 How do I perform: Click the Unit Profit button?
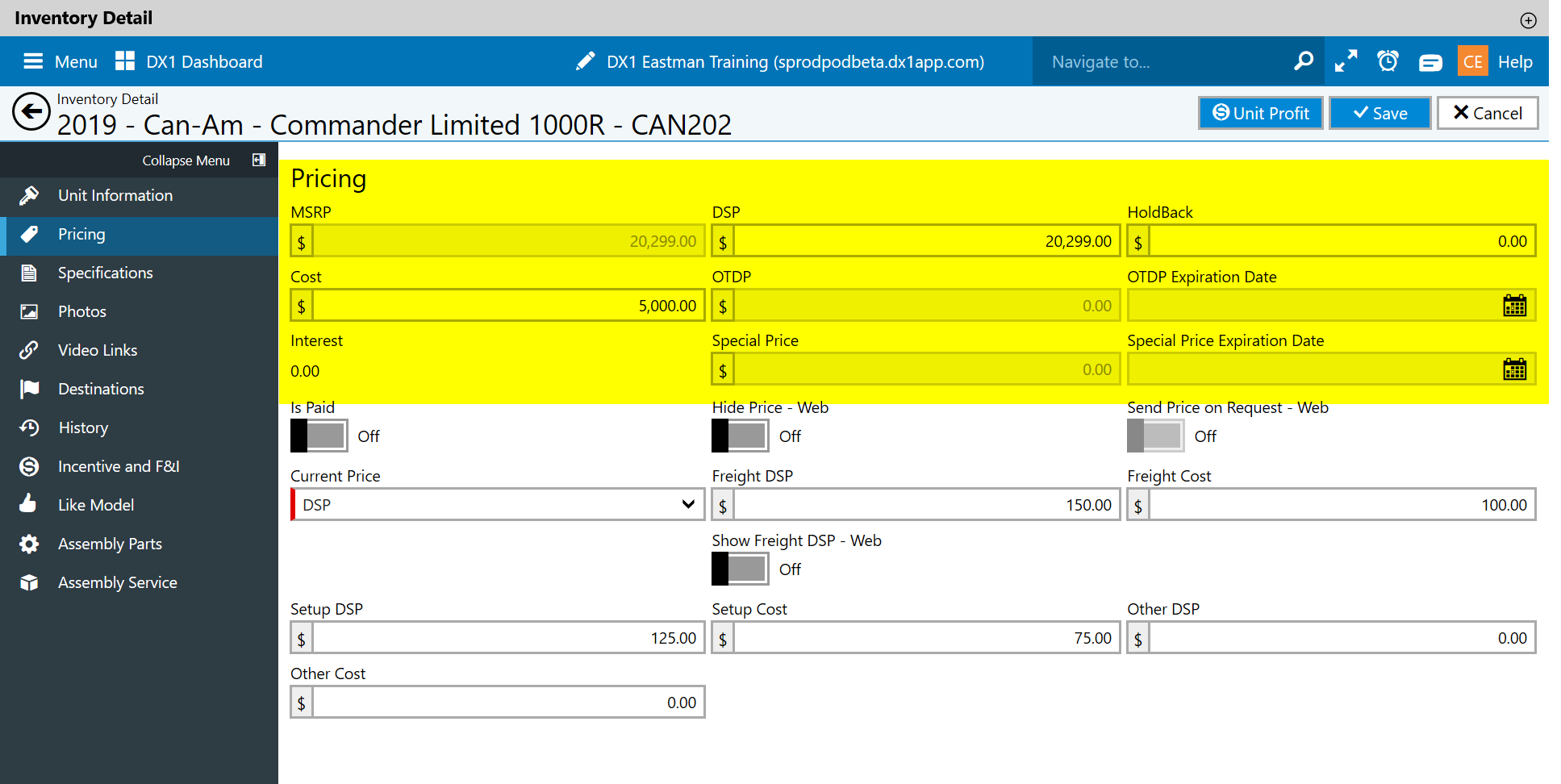[1260, 113]
